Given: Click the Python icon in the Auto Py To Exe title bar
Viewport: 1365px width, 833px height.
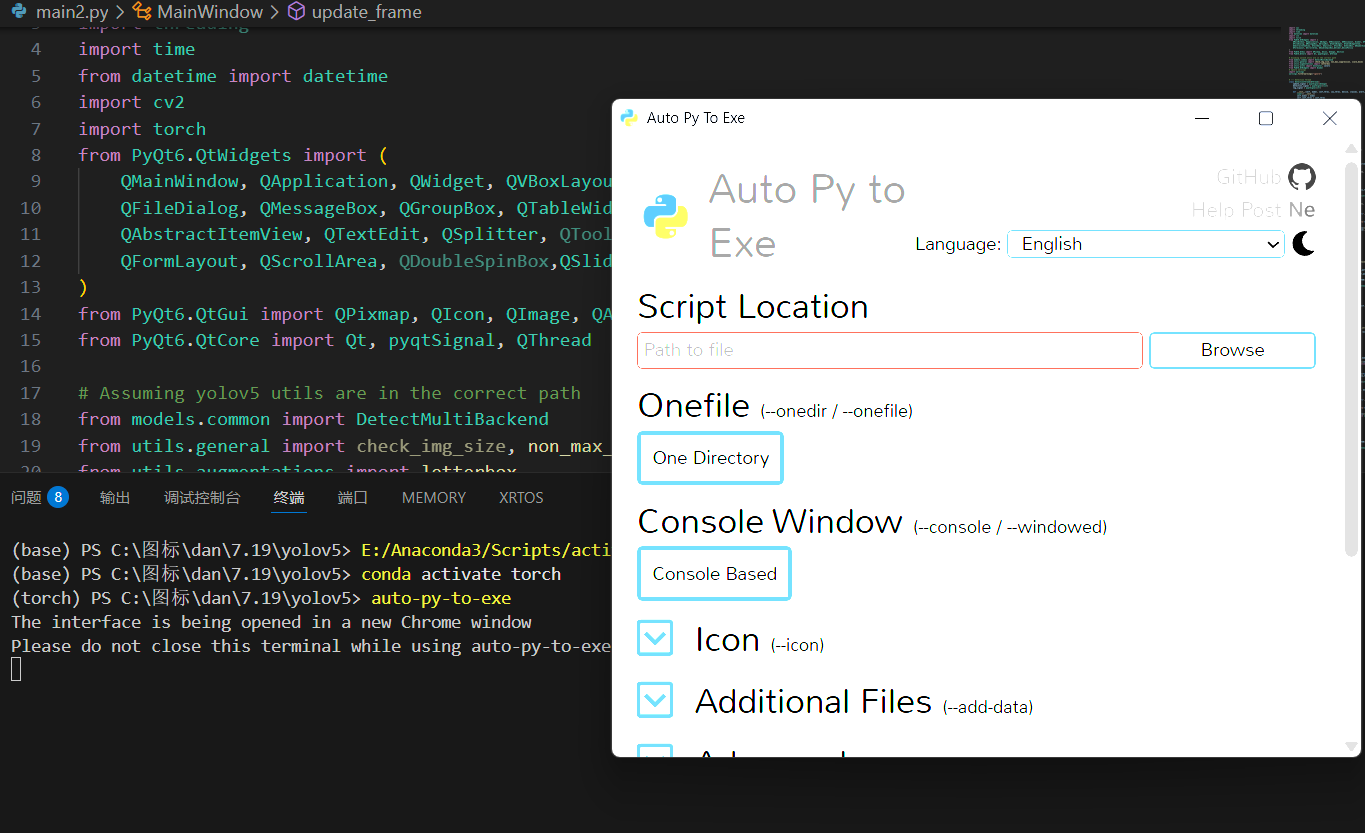Looking at the screenshot, I should point(629,118).
